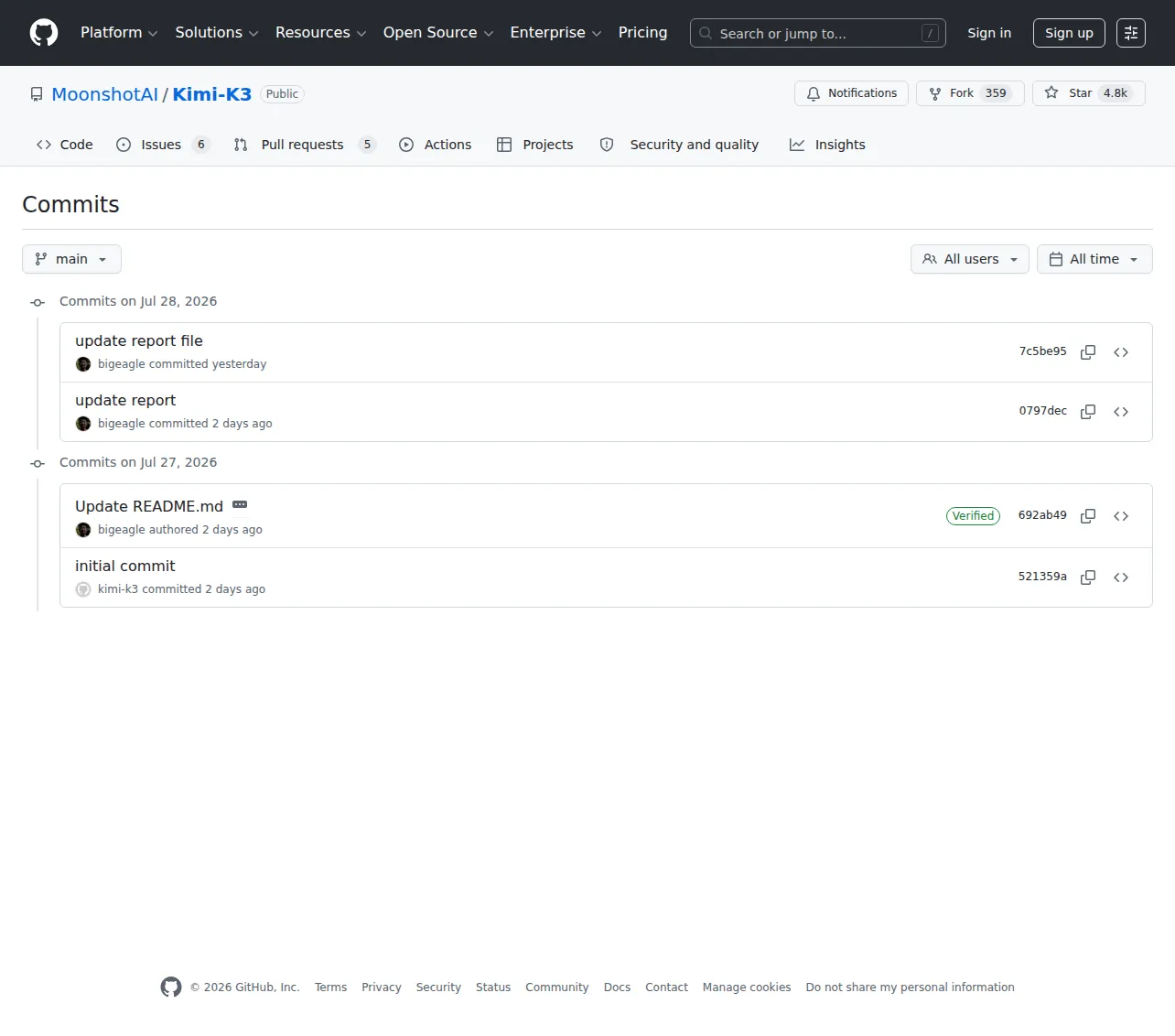Click kimi-k3 avatar on initial commit

point(83,589)
